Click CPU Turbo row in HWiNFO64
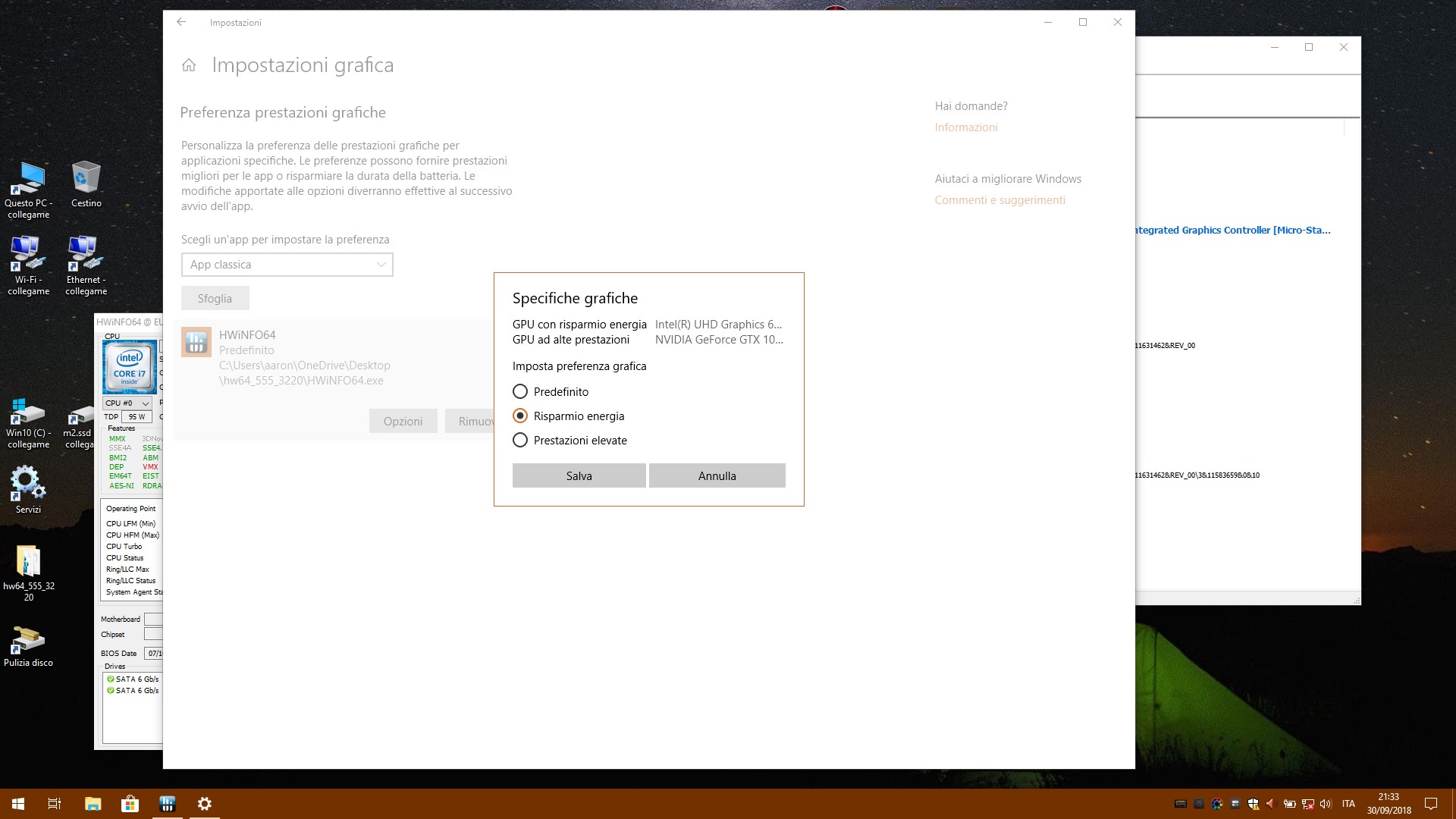1456x819 pixels. pyautogui.click(x=124, y=547)
